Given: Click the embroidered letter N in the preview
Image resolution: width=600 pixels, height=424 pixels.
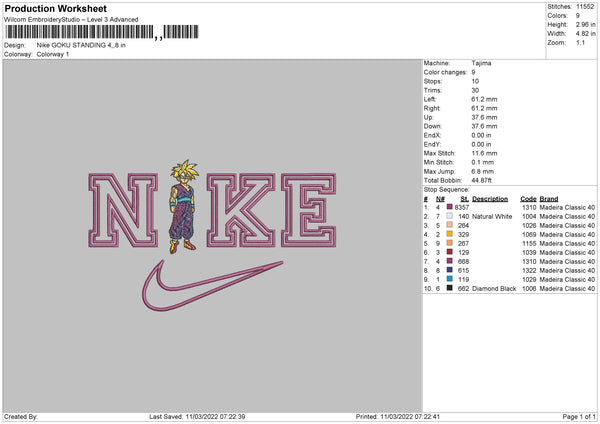Looking at the screenshot, I should [123, 210].
